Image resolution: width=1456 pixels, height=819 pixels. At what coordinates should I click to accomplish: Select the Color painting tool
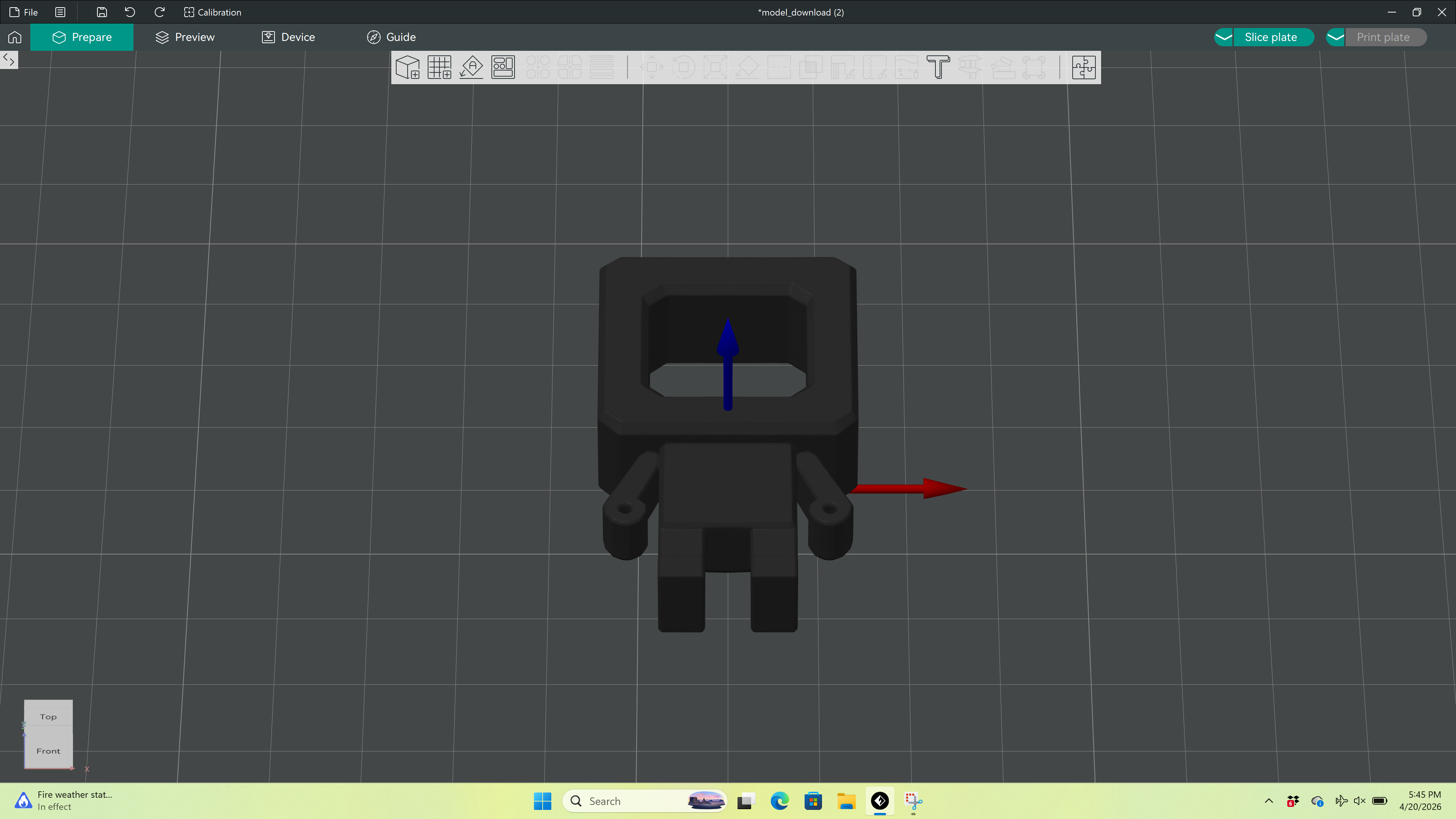907,67
